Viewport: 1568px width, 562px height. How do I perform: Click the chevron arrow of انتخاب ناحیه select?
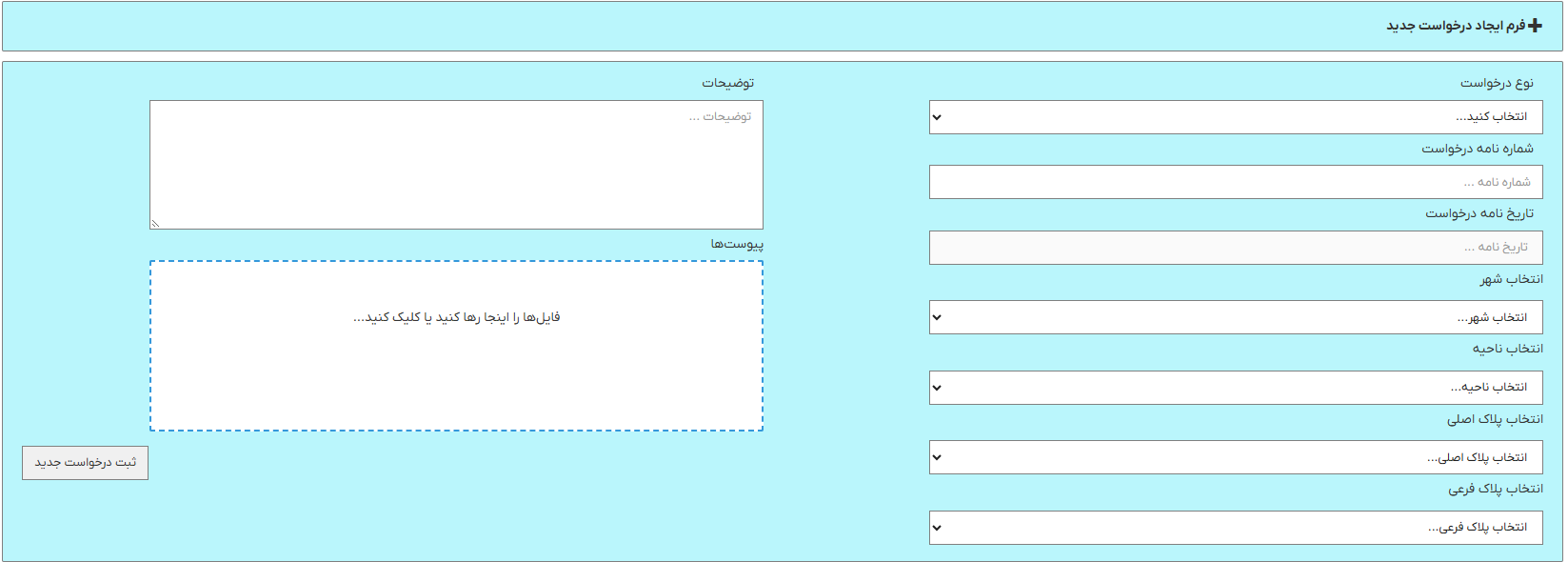coord(937,388)
